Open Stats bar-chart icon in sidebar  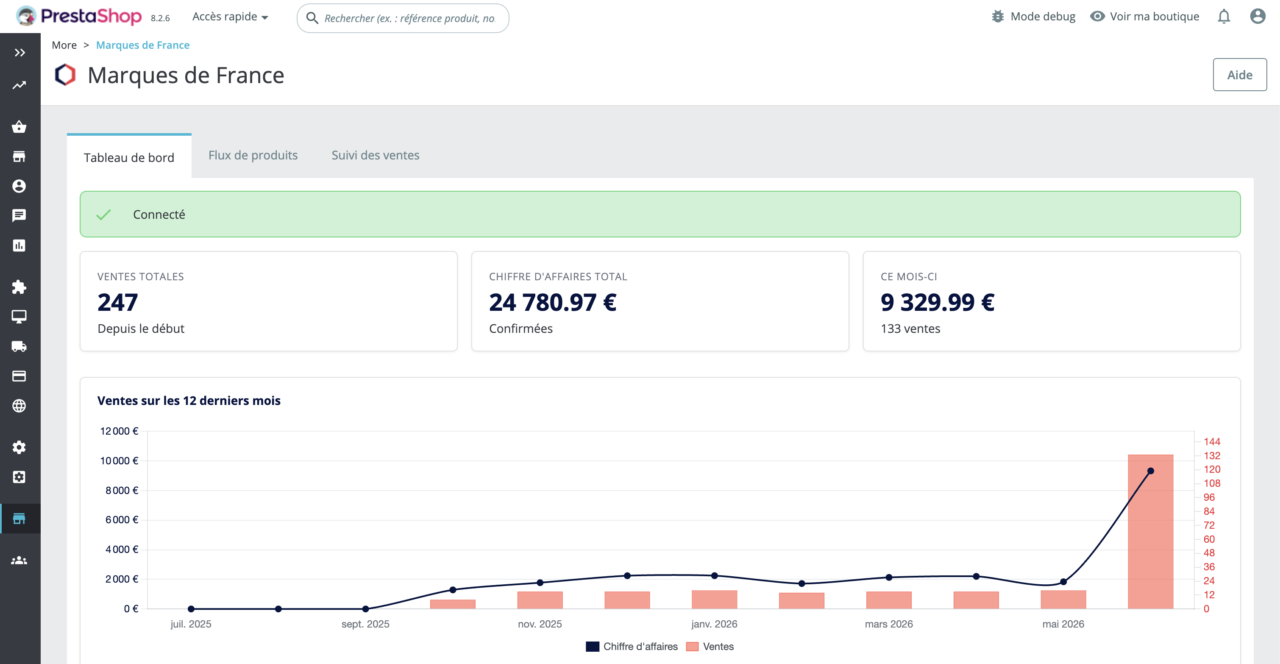19,245
